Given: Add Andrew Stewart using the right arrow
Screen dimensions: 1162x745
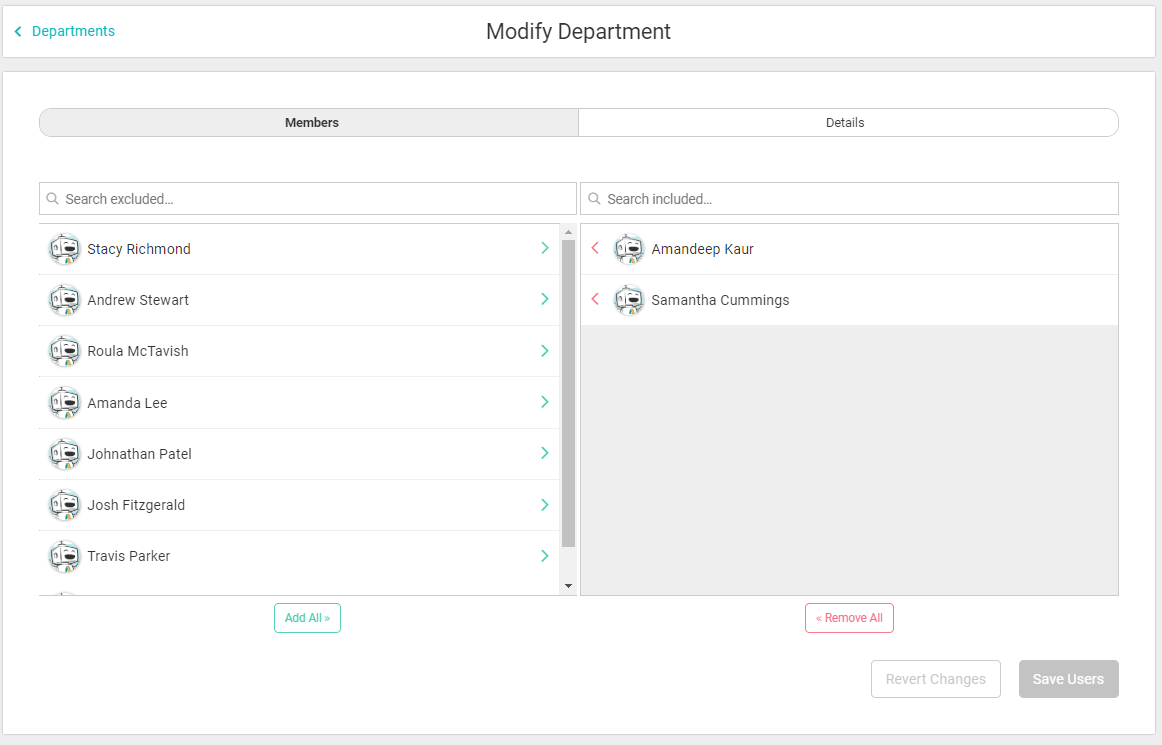Looking at the screenshot, I should (545, 299).
